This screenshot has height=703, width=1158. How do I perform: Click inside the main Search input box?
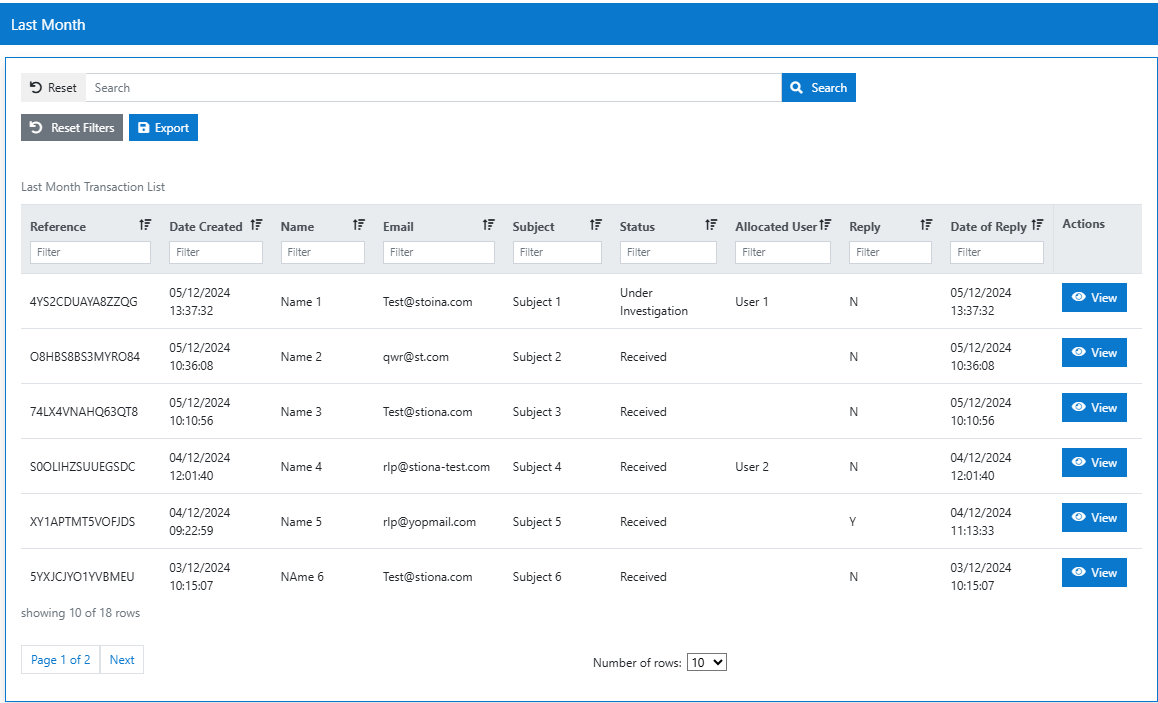click(430, 87)
